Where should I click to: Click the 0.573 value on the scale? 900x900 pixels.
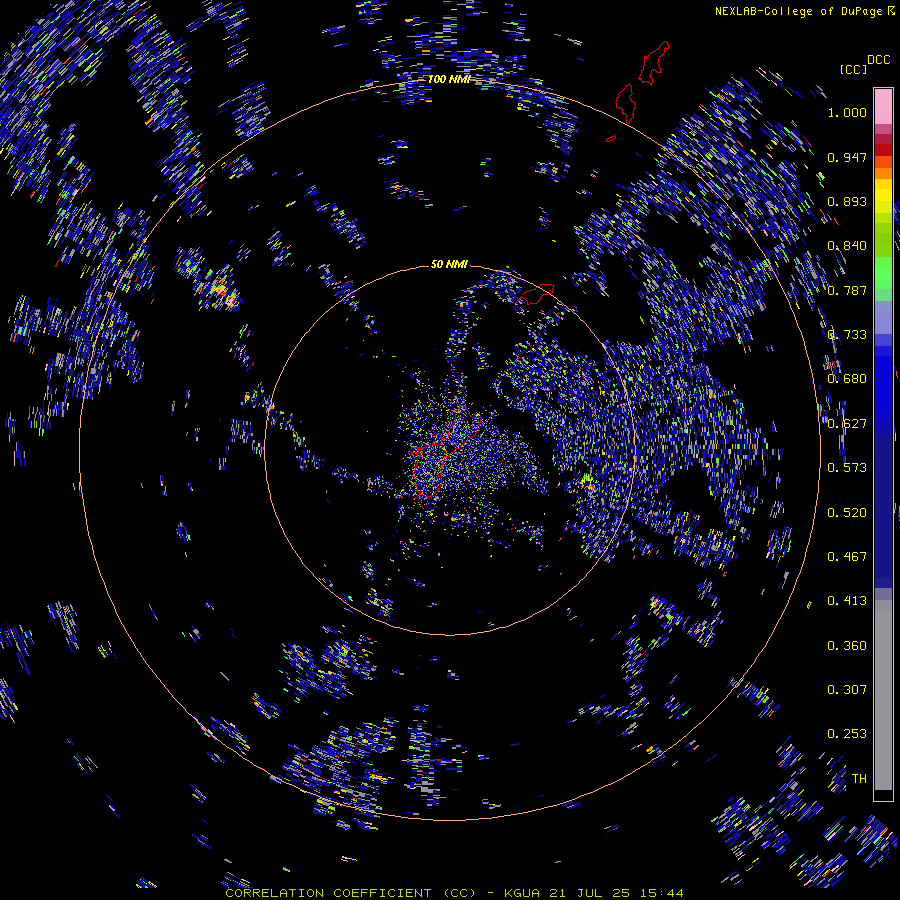847,468
